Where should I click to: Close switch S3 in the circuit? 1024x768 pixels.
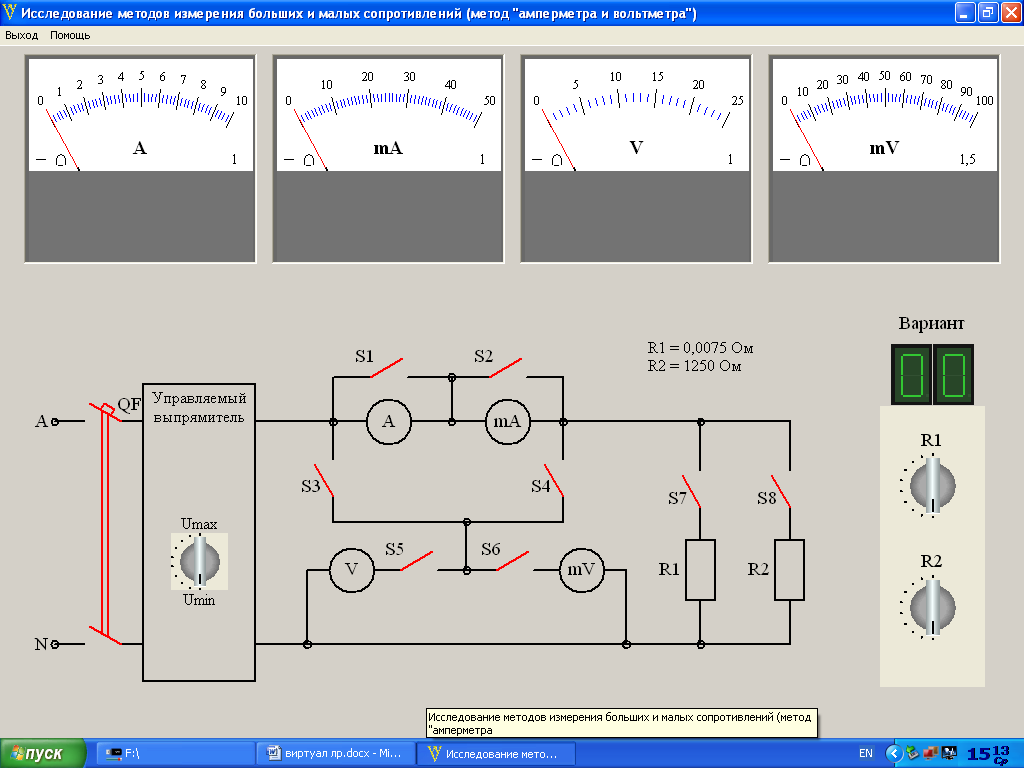pos(324,481)
